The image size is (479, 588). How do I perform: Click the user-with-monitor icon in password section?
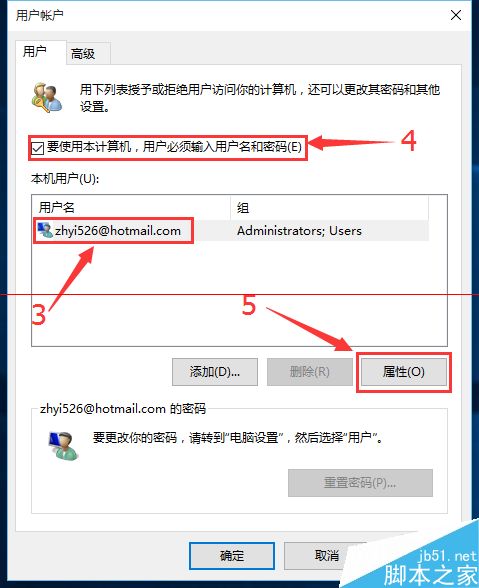pyautogui.click(x=63, y=445)
